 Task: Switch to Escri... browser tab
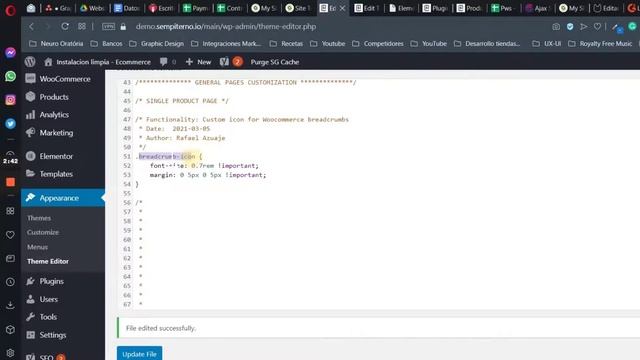pyautogui.click(x=161, y=8)
